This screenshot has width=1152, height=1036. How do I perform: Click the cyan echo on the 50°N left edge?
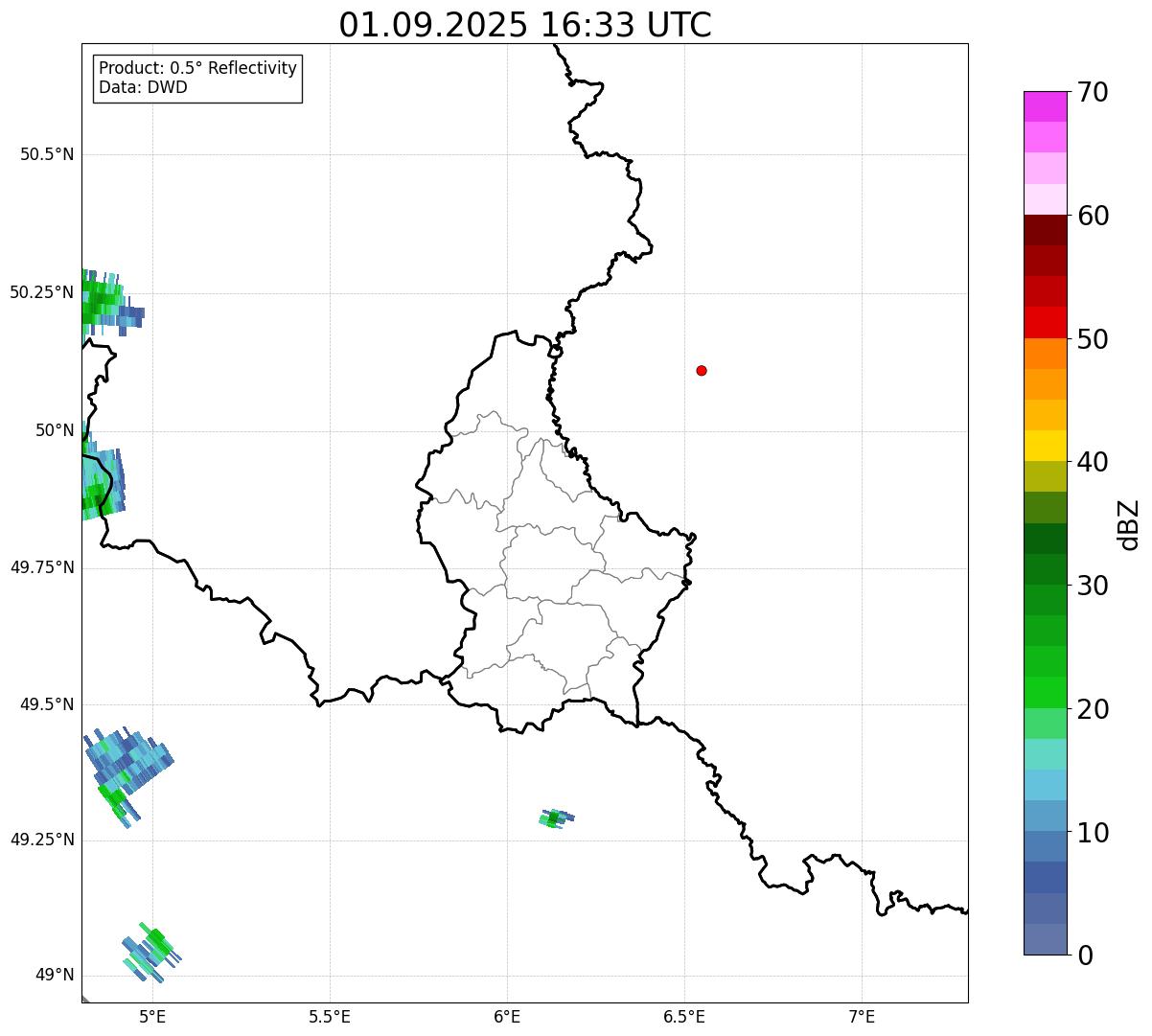pyautogui.click(x=102, y=483)
